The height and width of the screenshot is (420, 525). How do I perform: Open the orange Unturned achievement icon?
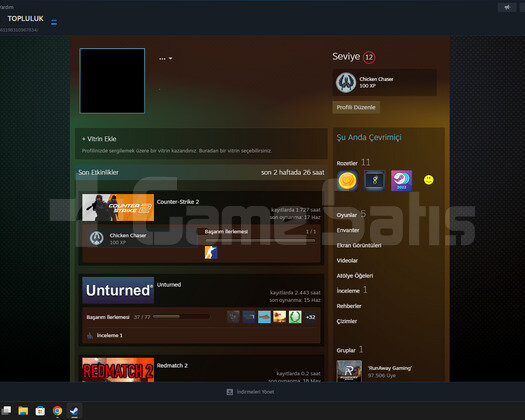coord(280,317)
